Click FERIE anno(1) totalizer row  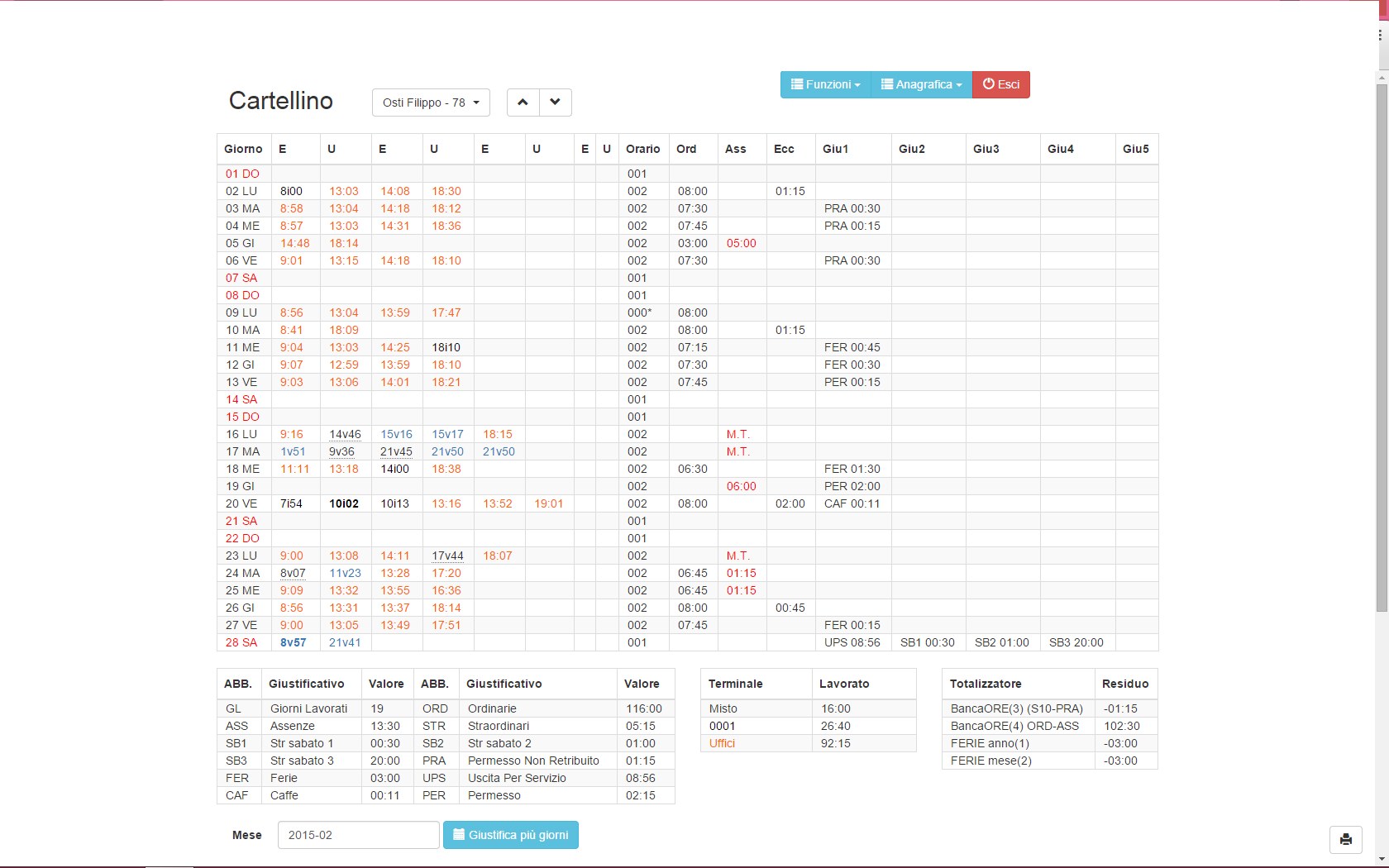(x=1050, y=743)
